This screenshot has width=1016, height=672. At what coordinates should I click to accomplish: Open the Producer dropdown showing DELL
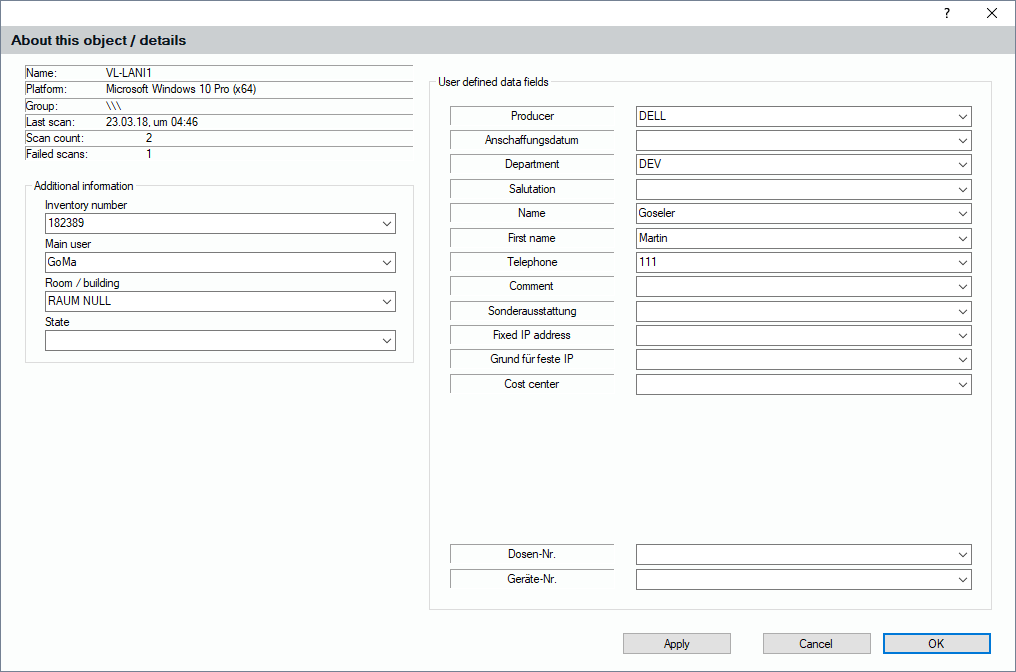[962, 116]
